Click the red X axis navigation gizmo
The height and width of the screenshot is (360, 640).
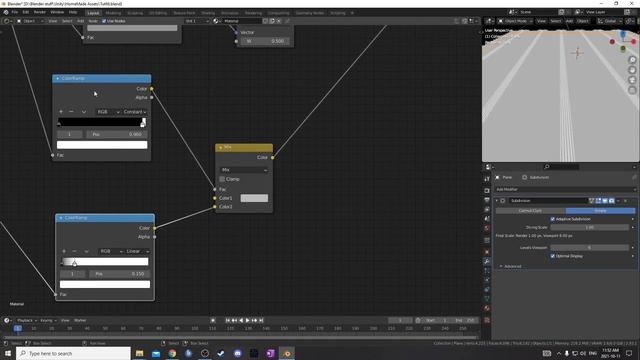click(633, 42)
